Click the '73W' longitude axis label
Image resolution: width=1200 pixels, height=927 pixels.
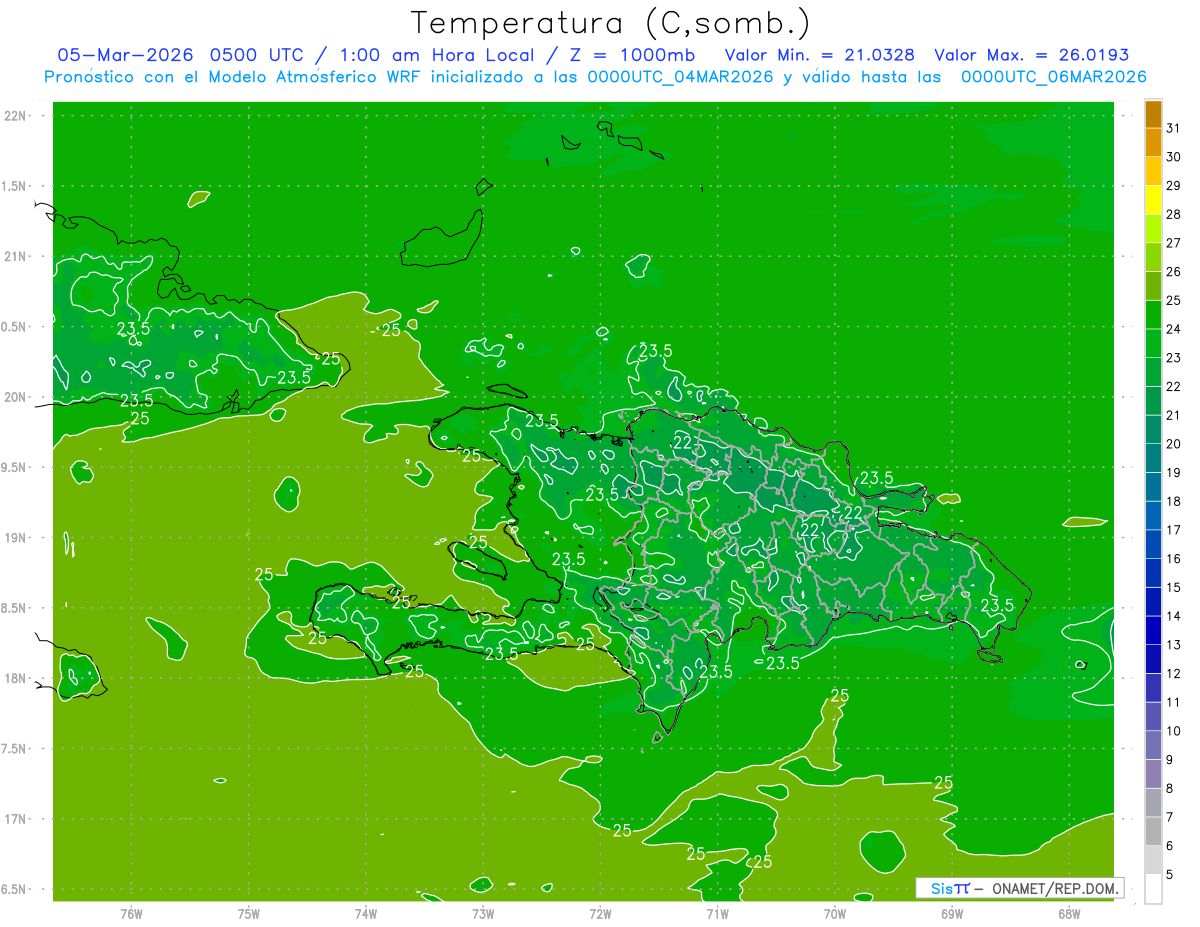coord(483,913)
